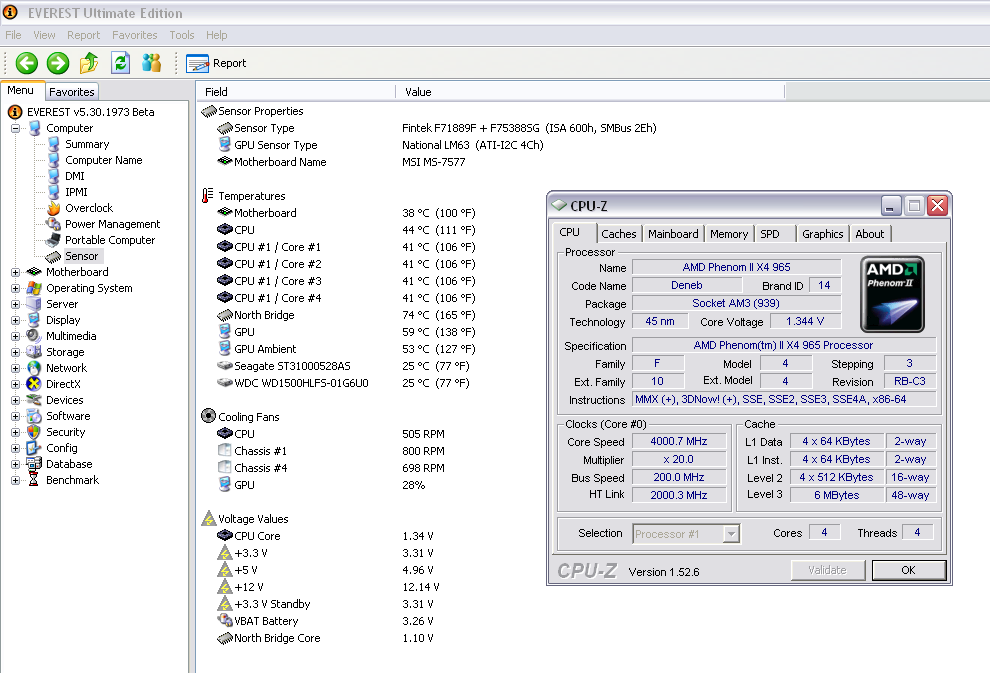Click the EVEREST v5.30.1973 Beta root icon
990x673 pixels.
[x=15, y=112]
